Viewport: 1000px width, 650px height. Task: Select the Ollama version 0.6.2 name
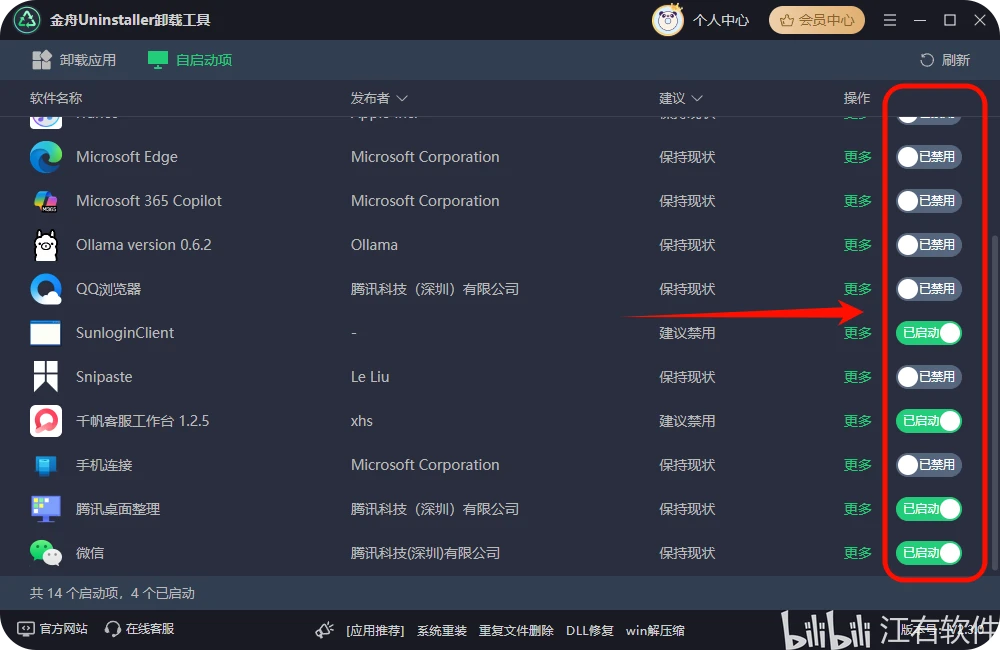click(x=143, y=245)
